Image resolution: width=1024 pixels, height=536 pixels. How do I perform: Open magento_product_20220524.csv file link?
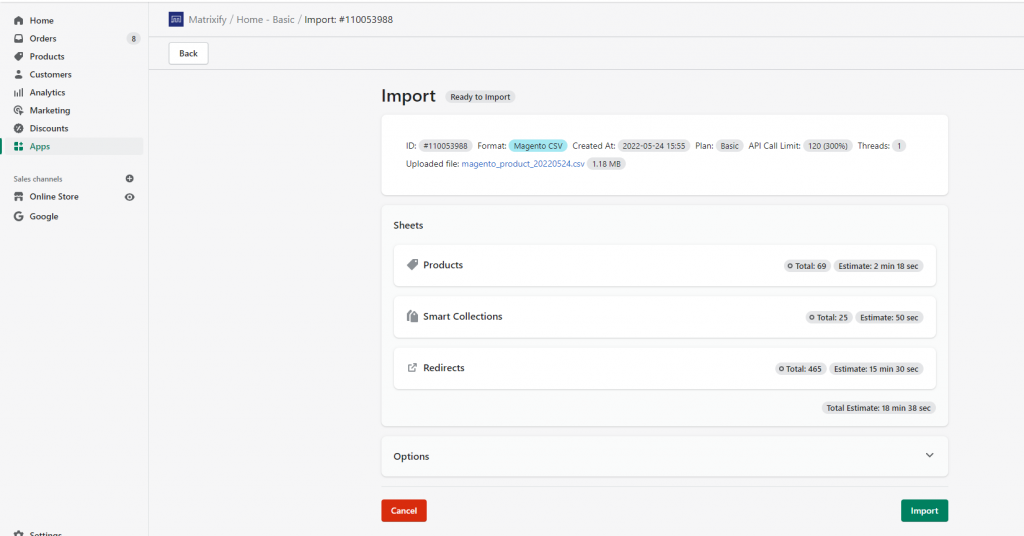click(522, 164)
